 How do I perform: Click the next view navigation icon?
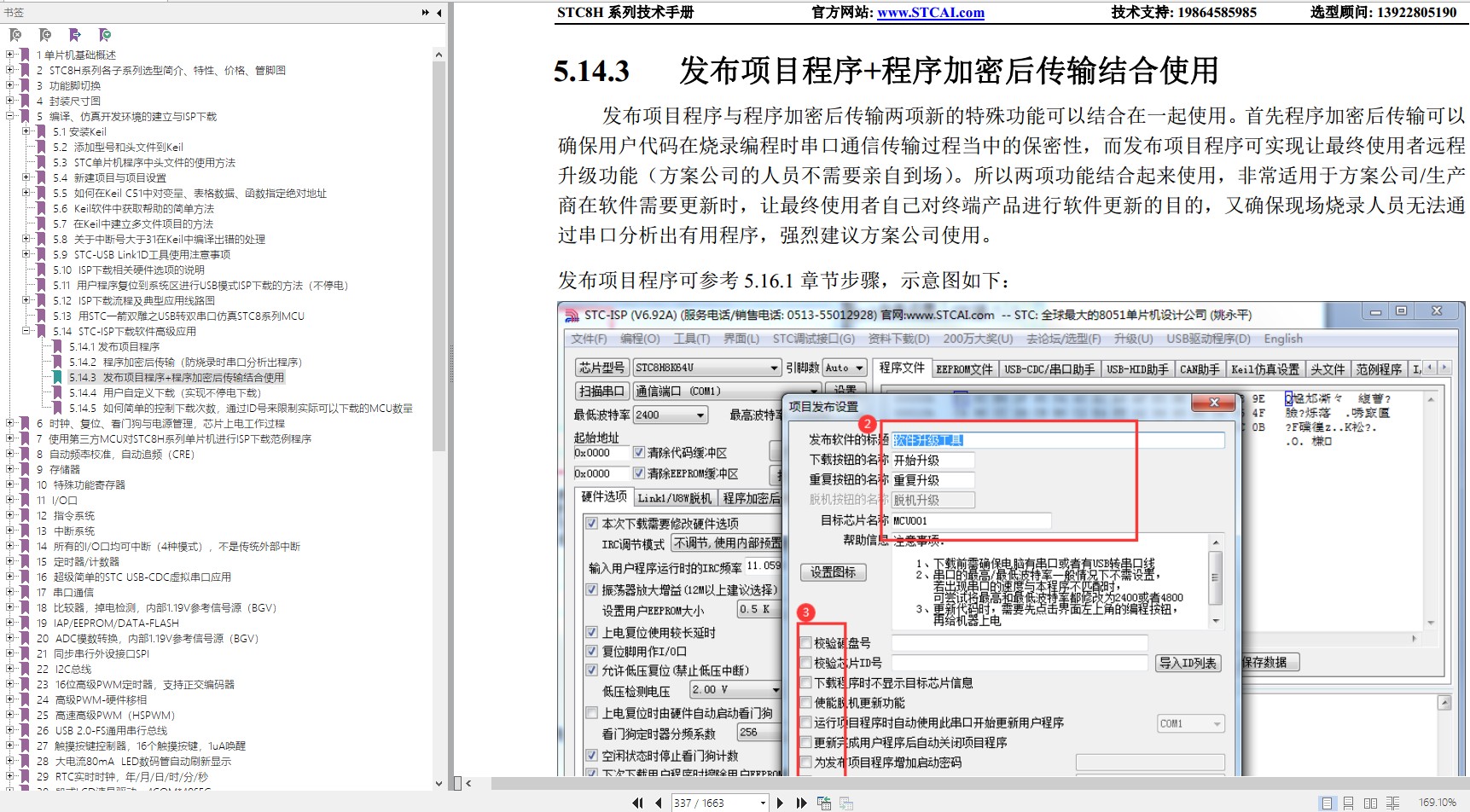tap(845, 803)
